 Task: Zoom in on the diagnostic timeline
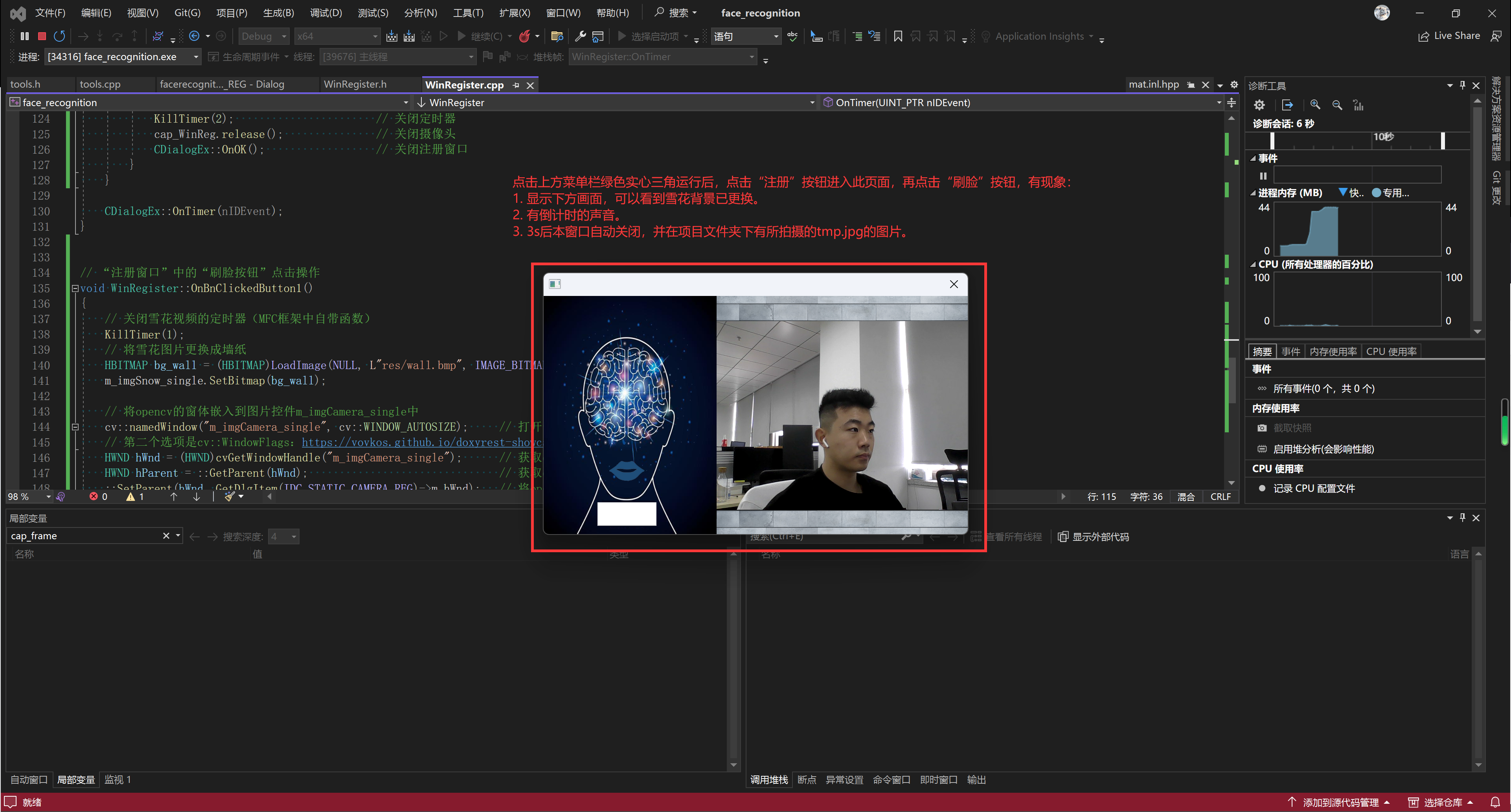(1315, 105)
